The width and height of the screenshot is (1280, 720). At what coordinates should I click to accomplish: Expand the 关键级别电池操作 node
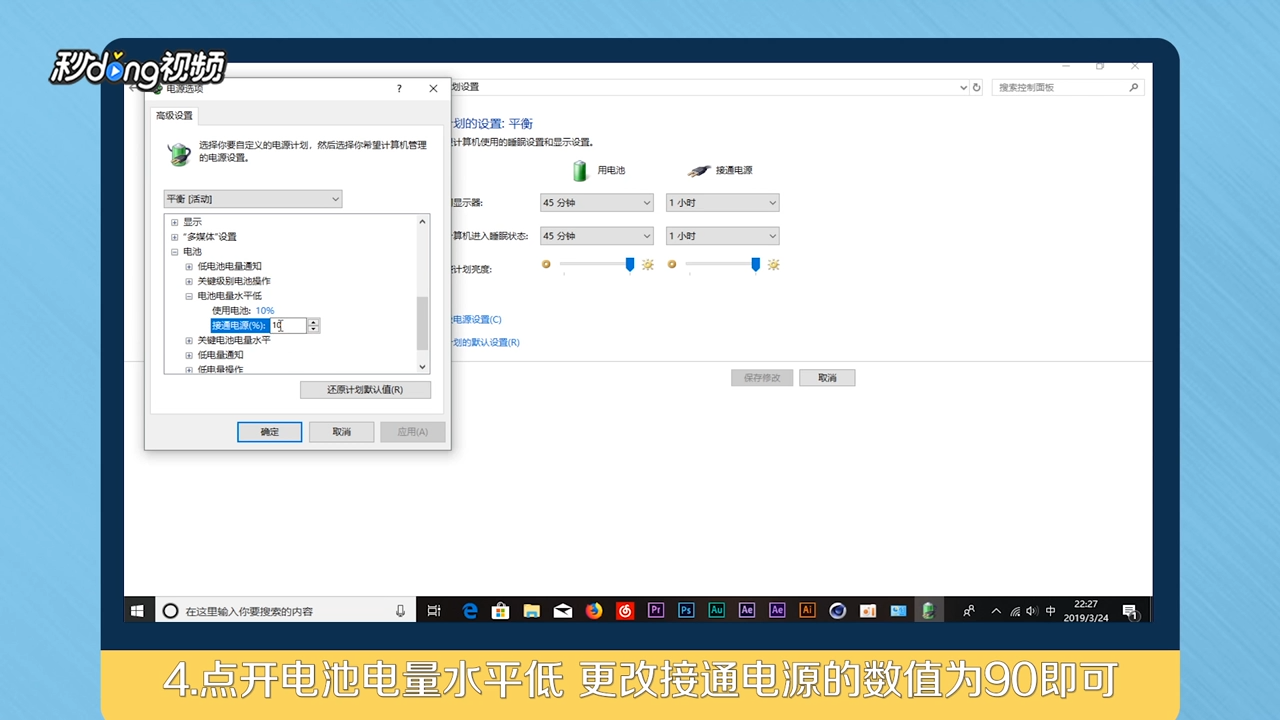pyautogui.click(x=189, y=281)
